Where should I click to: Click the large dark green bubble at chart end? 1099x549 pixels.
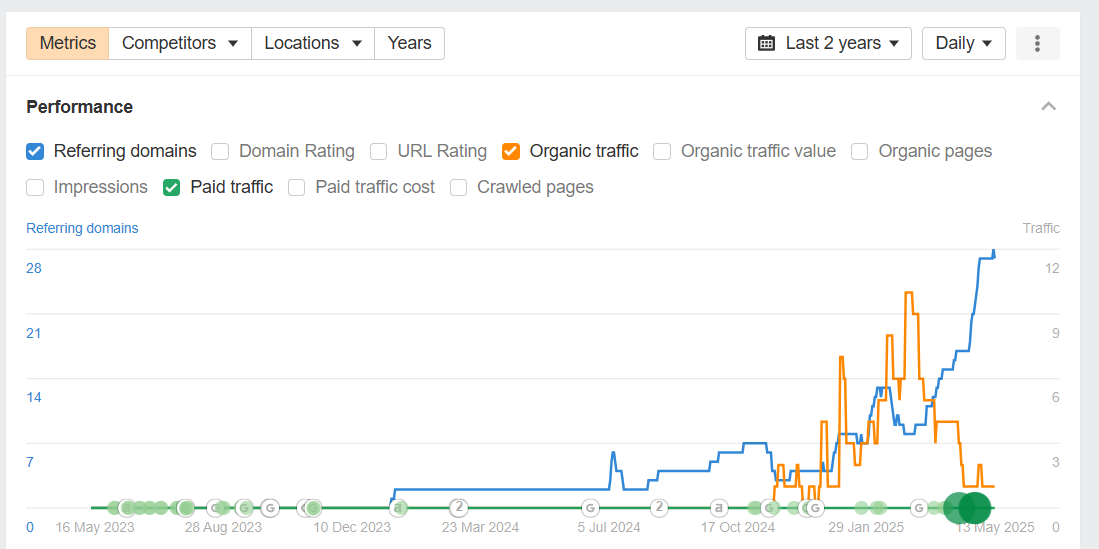[973, 508]
